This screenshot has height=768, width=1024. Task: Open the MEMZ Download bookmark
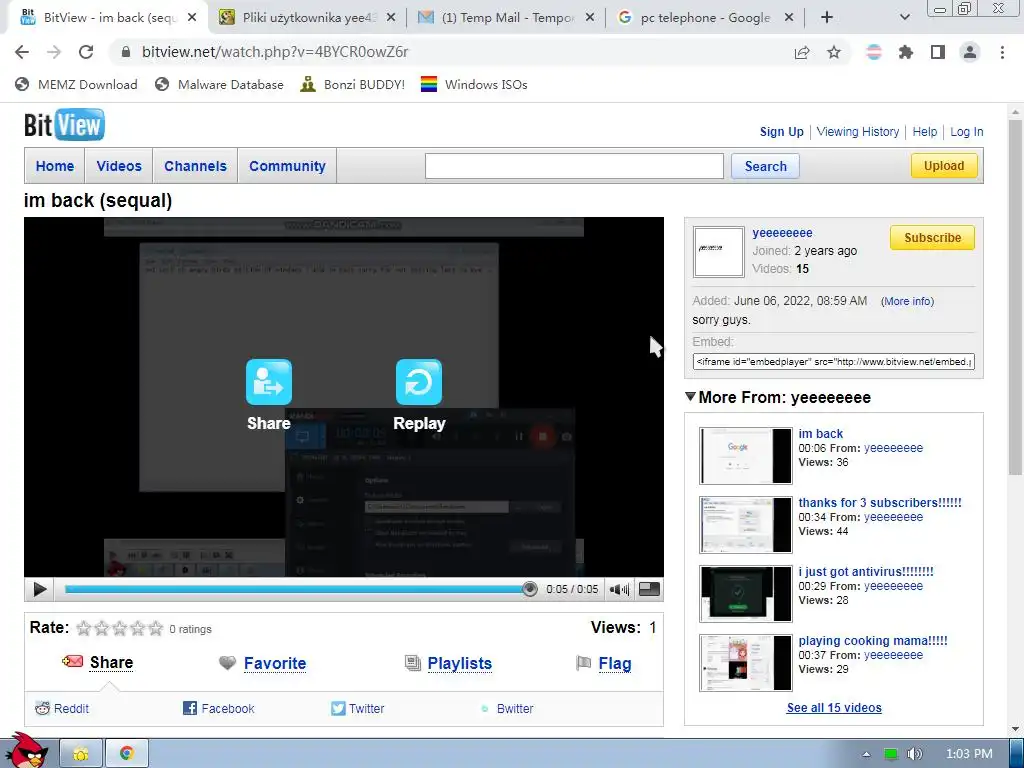(x=76, y=84)
